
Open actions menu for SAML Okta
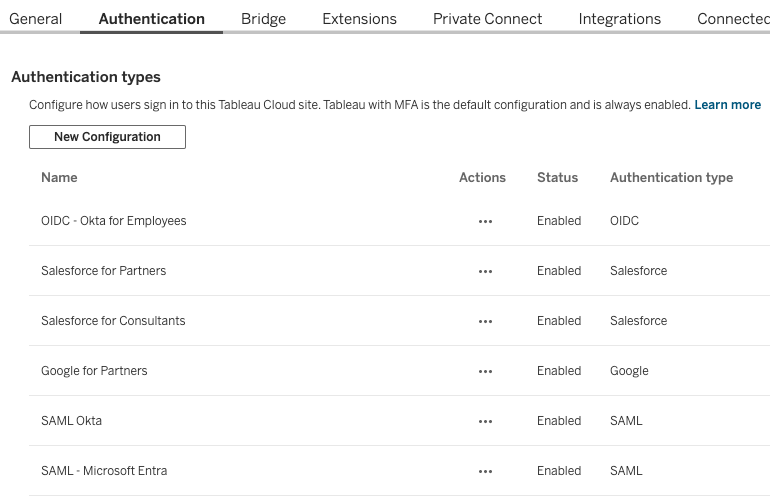coord(485,421)
